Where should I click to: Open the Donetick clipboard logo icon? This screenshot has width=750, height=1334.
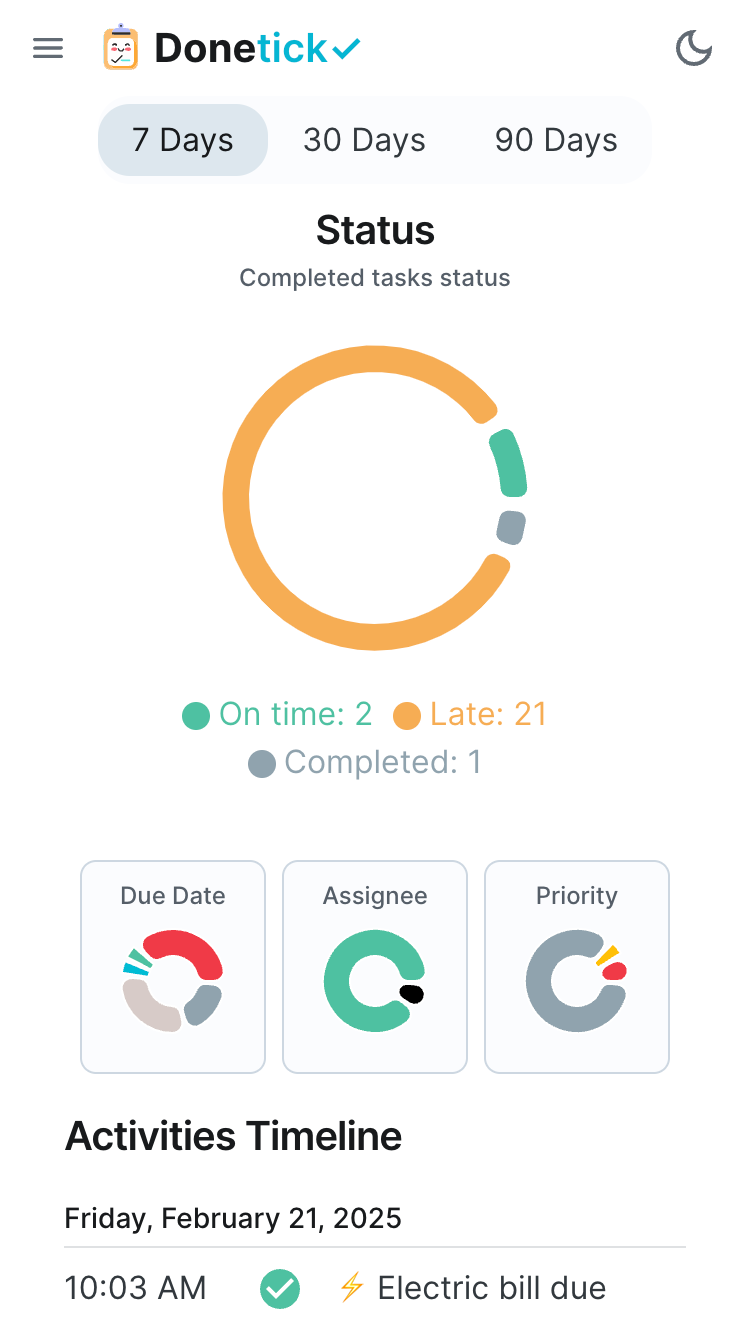(x=122, y=48)
